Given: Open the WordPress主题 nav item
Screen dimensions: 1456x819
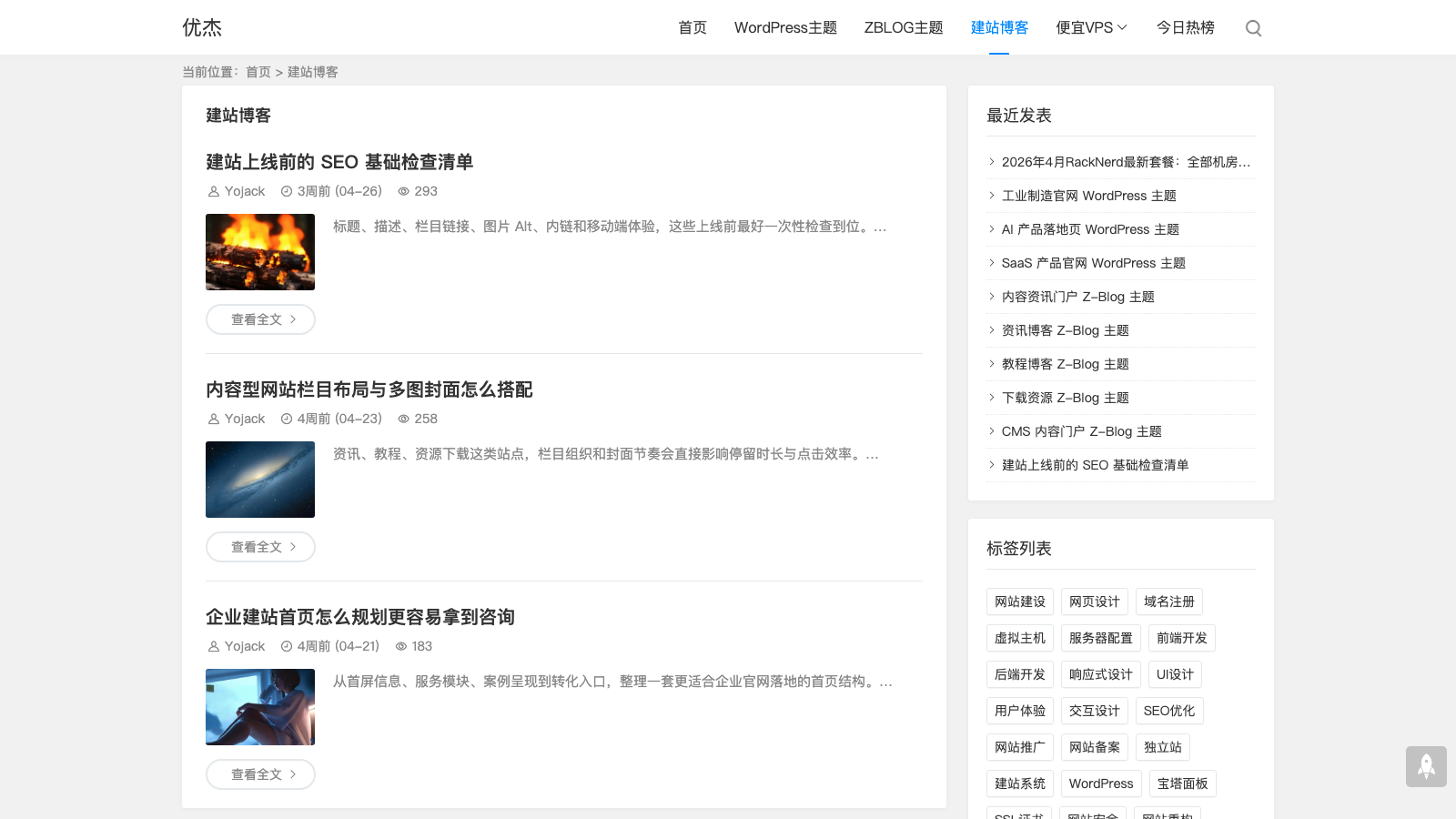Looking at the screenshot, I should [x=785, y=27].
